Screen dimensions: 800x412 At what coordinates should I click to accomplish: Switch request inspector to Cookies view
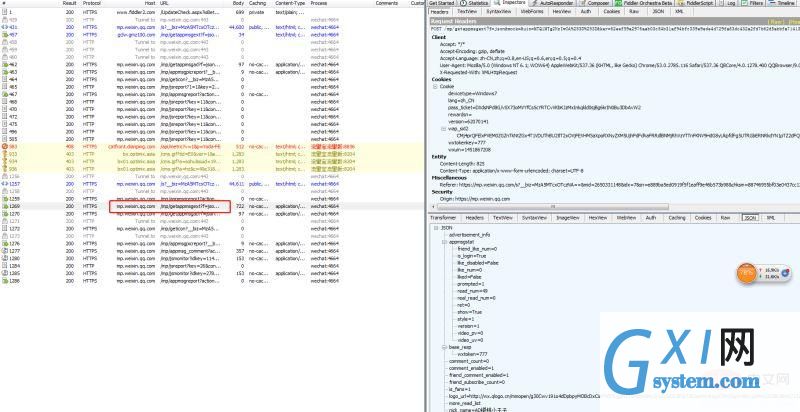point(612,11)
